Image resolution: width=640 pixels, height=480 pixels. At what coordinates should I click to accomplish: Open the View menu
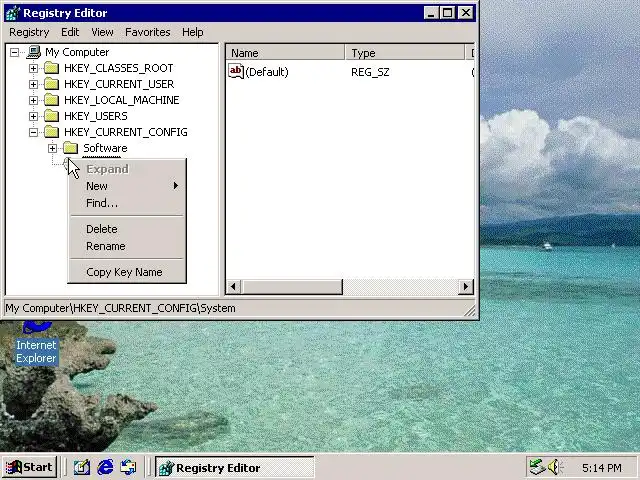(102, 32)
